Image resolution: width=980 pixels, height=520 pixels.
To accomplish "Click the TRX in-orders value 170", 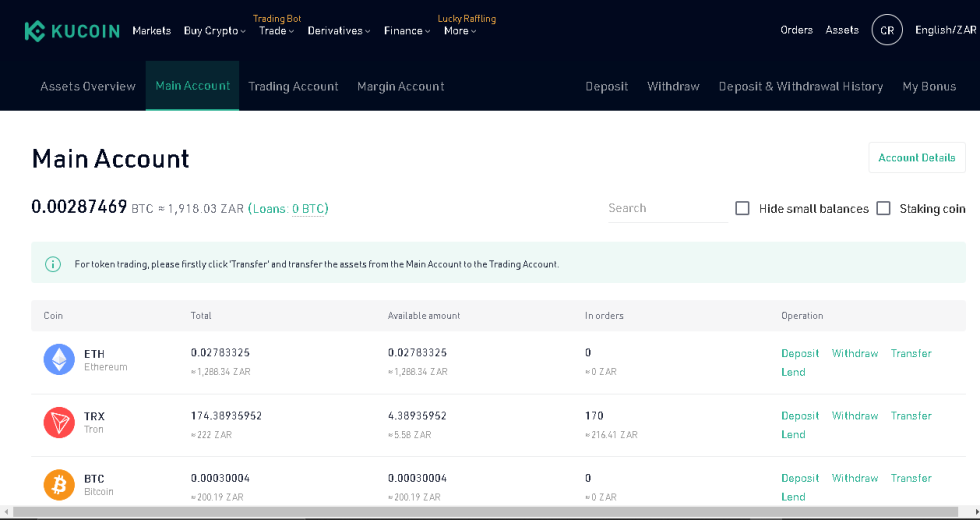I will (x=594, y=416).
